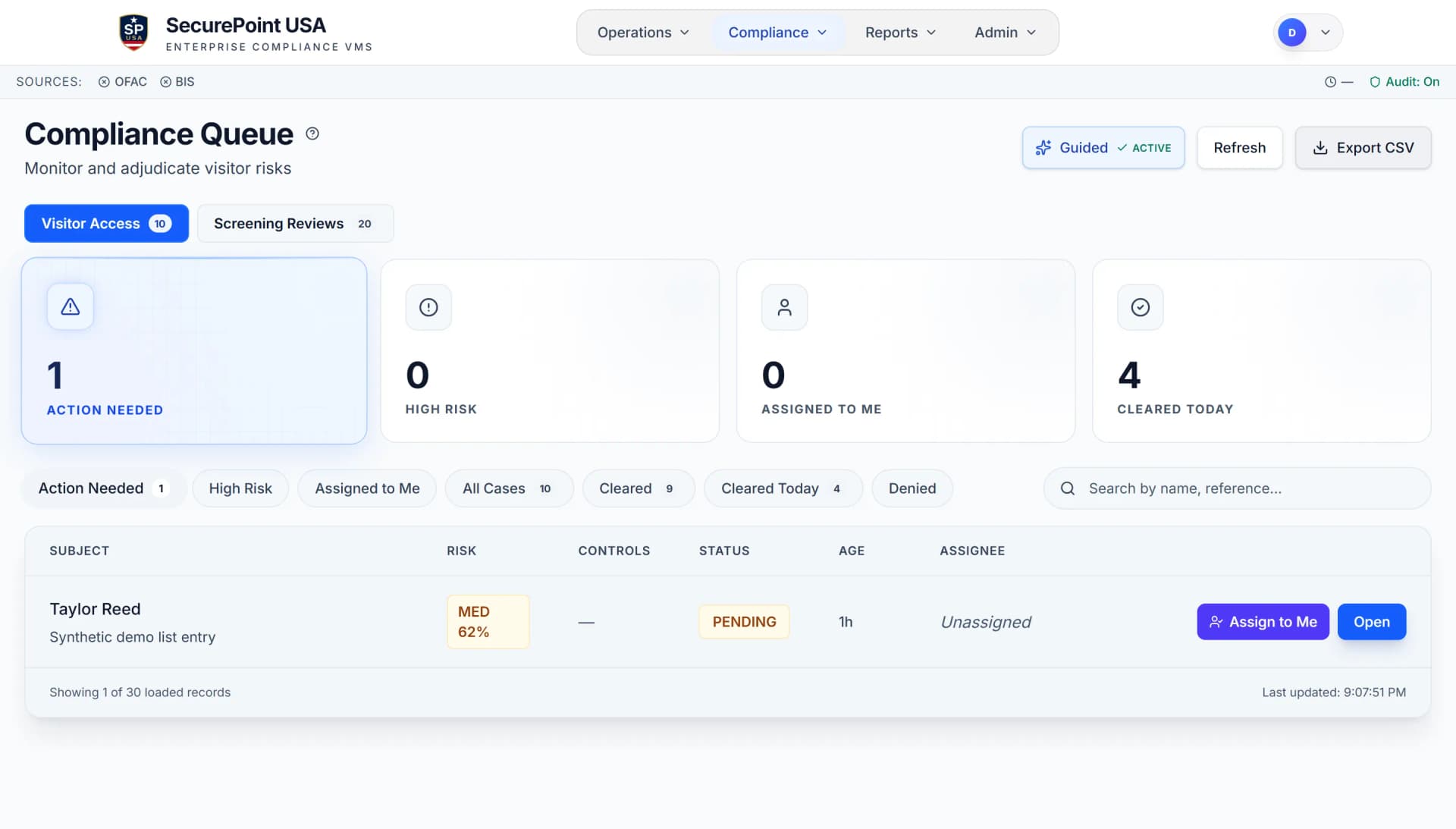Switch to Visitor Access tab
Screen dimensions: 1456x829
pos(106,224)
